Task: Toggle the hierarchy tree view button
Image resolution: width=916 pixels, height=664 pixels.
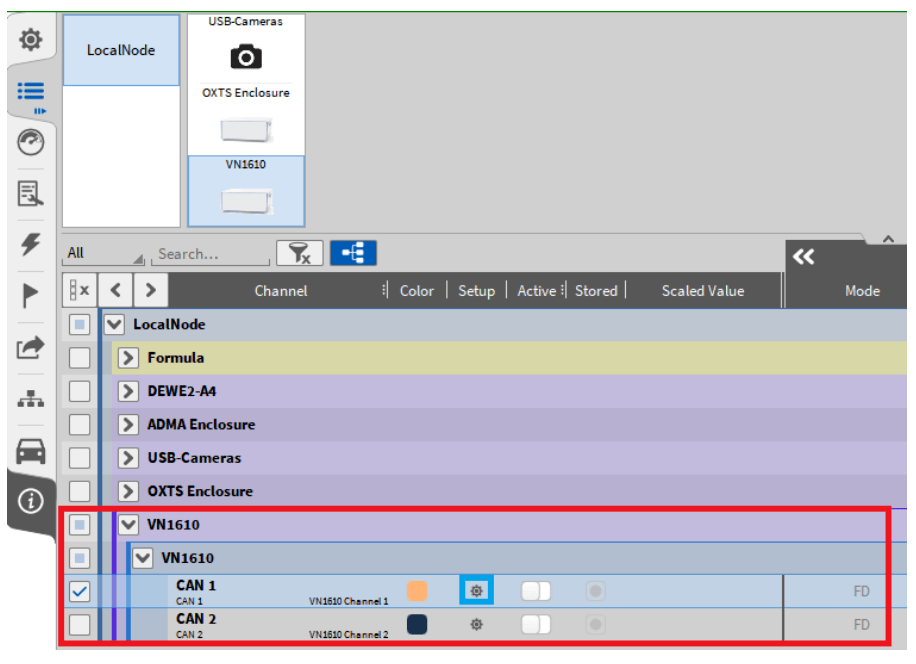Action: [353, 254]
